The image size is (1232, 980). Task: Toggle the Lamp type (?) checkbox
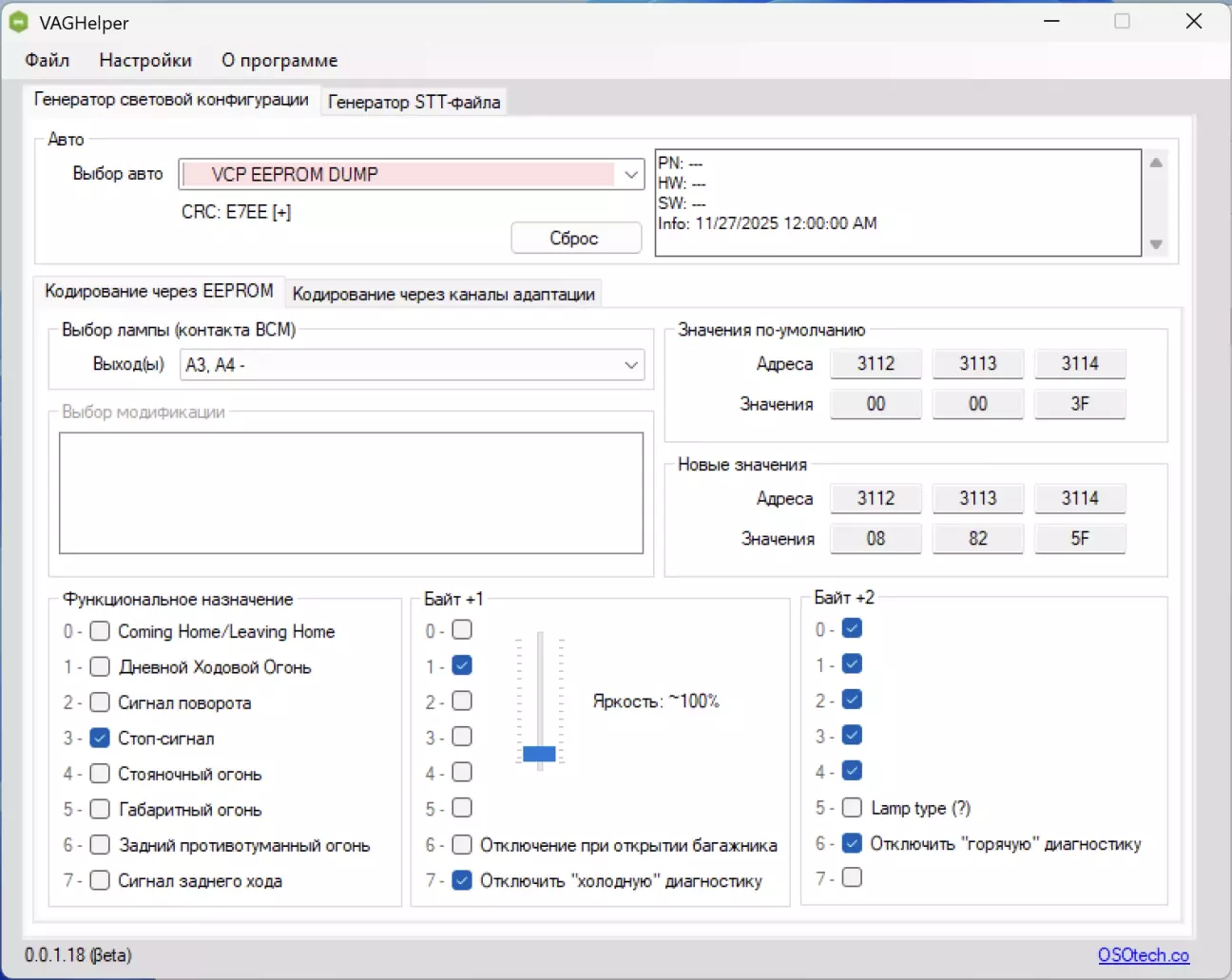point(852,807)
